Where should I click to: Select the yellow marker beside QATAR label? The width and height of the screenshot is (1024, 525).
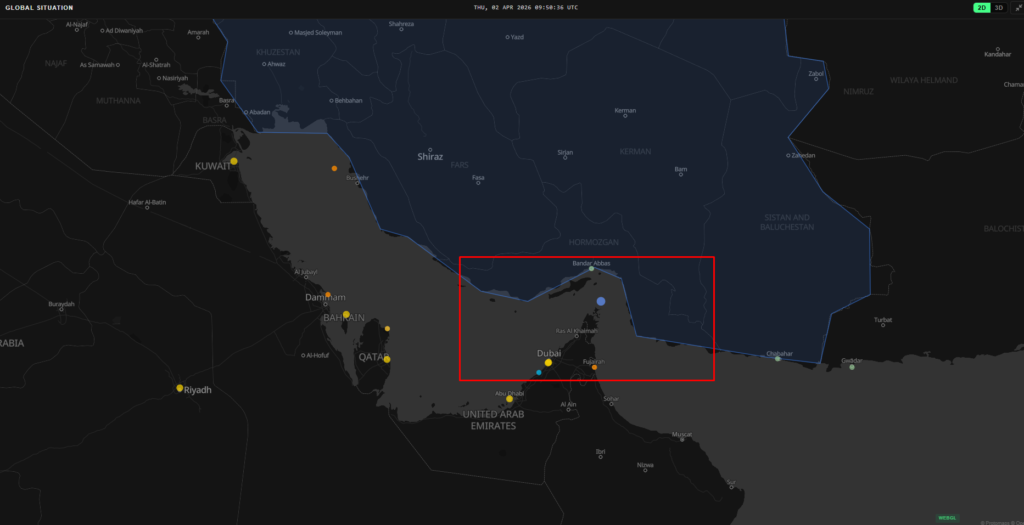[x=387, y=359]
